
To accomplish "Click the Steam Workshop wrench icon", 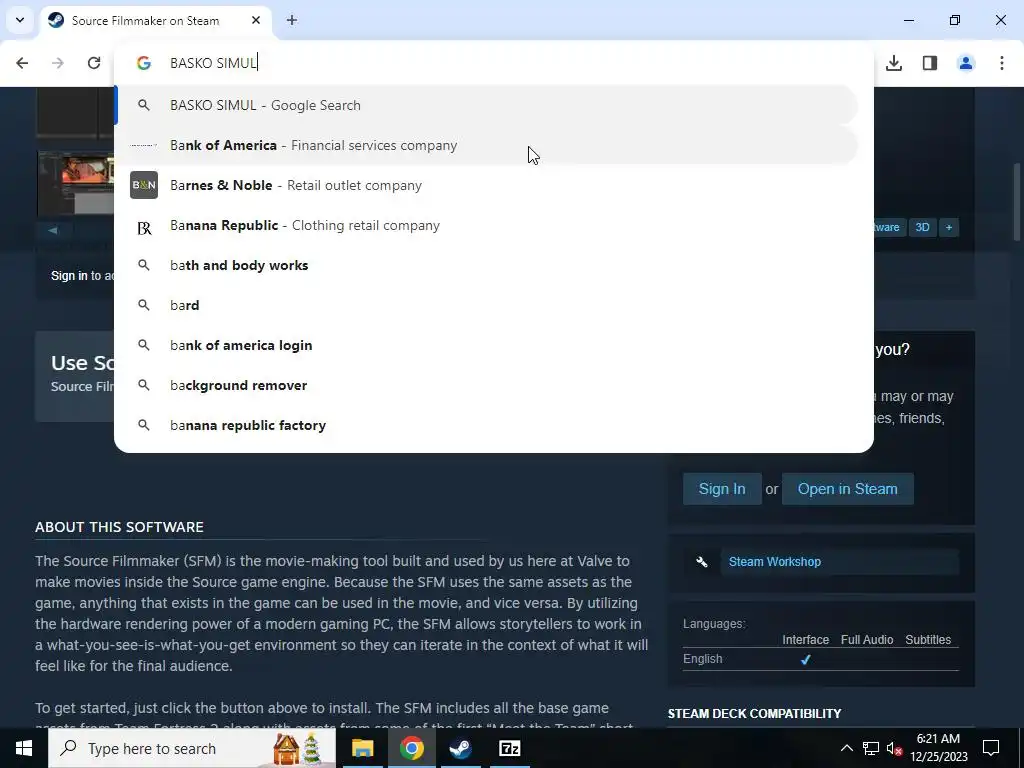I will click(702, 562).
